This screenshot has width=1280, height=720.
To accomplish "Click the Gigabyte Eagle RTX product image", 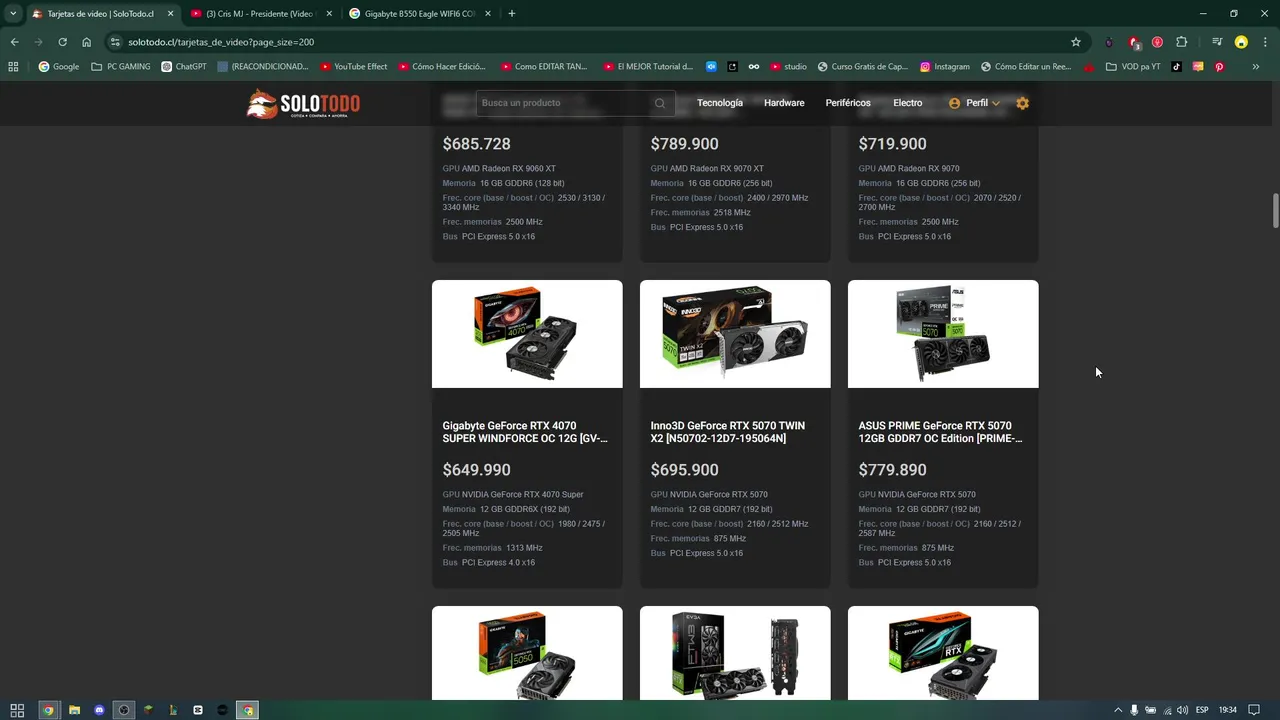I will [x=943, y=653].
